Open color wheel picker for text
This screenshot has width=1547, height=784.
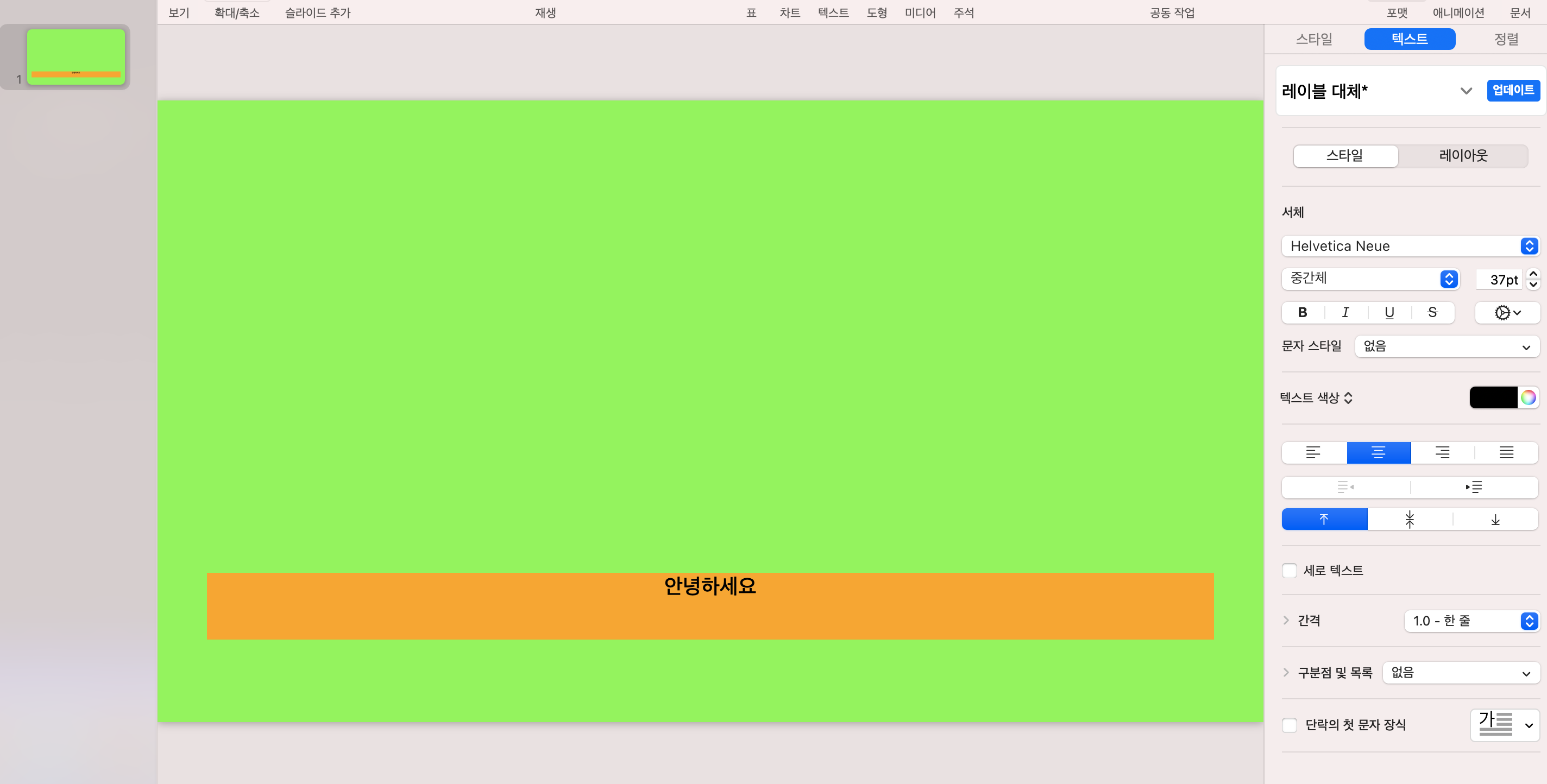(1529, 397)
